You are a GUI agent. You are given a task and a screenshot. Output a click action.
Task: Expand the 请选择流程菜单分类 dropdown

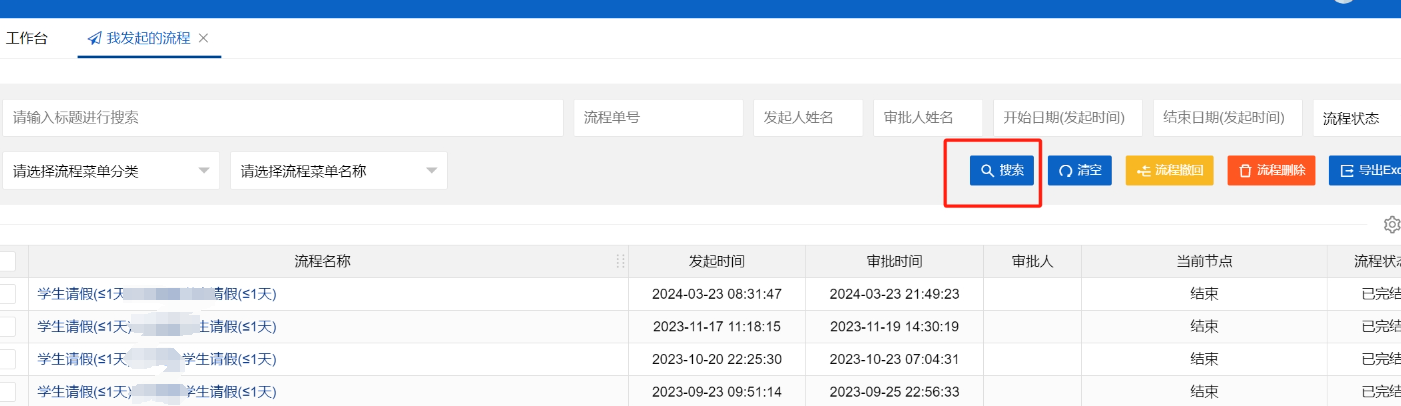(110, 171)
